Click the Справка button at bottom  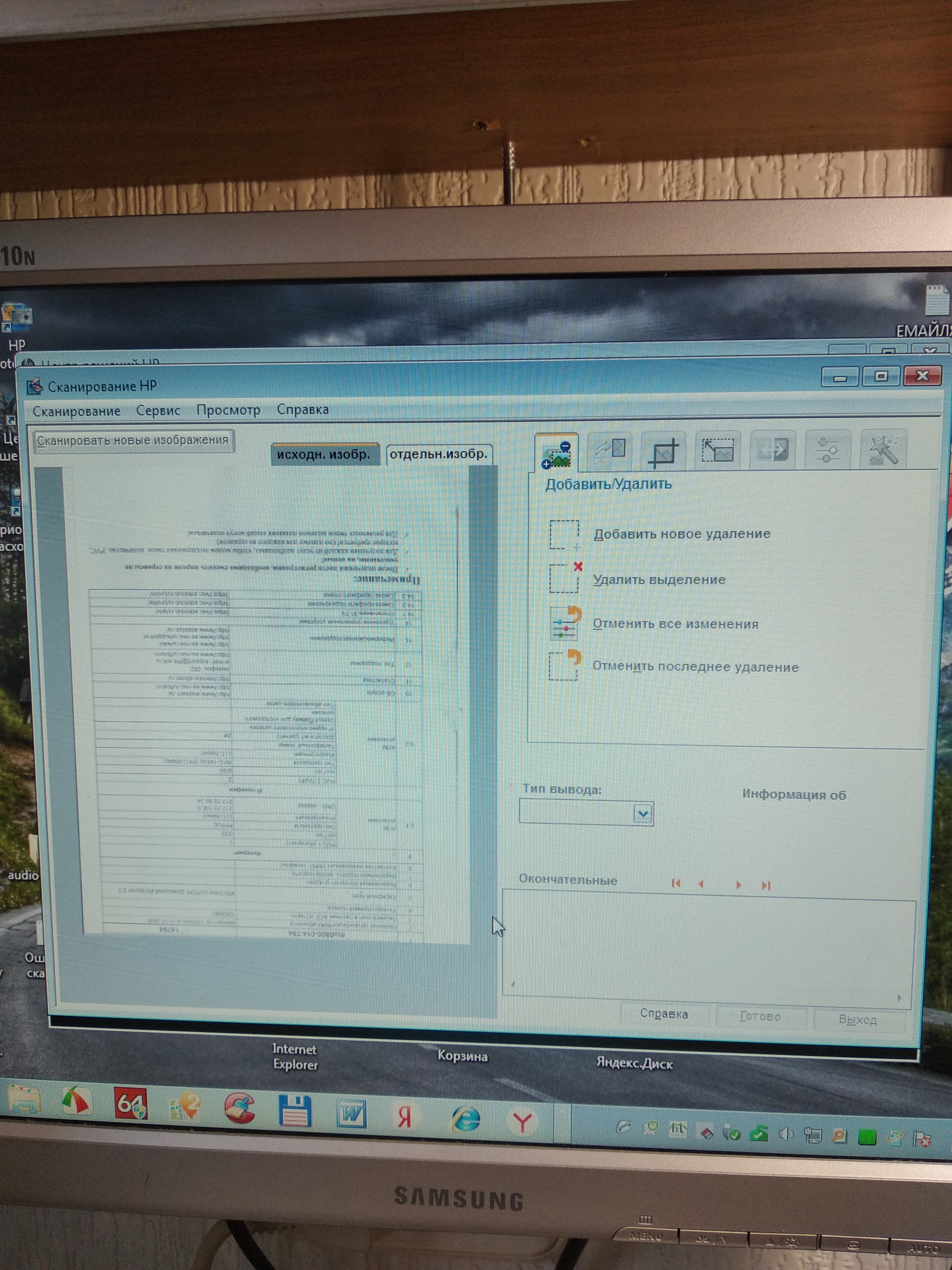tap(664, 1014)
